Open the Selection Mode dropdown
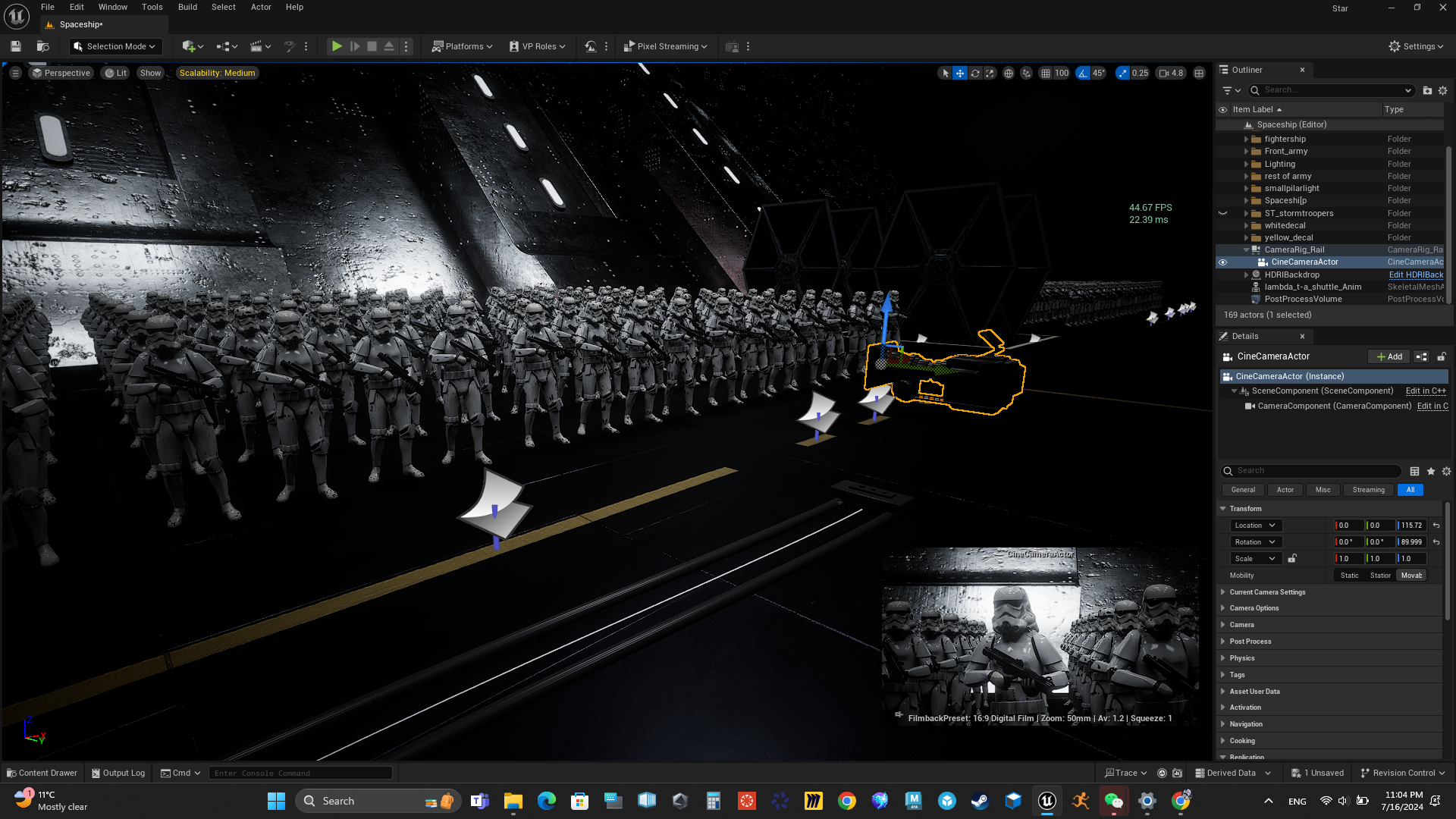Viewport: 1456px width, 819px height. [x=115, y=46]
